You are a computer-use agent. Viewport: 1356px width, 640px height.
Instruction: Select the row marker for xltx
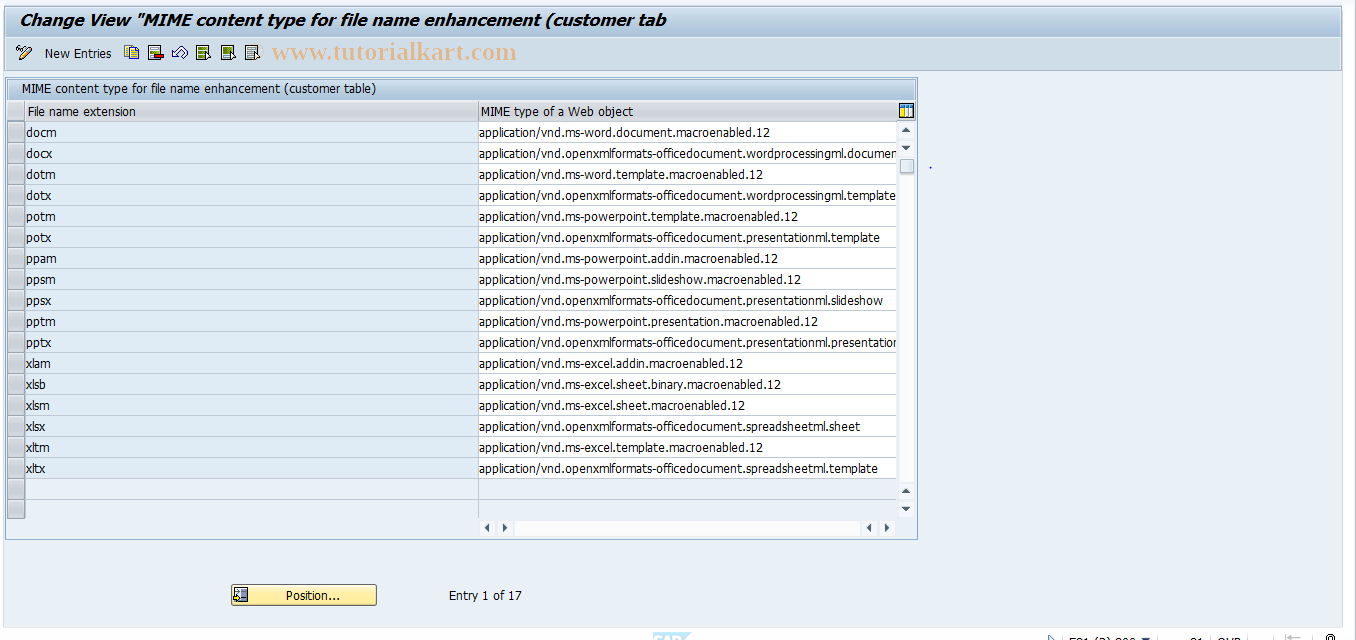pos(15,468)
